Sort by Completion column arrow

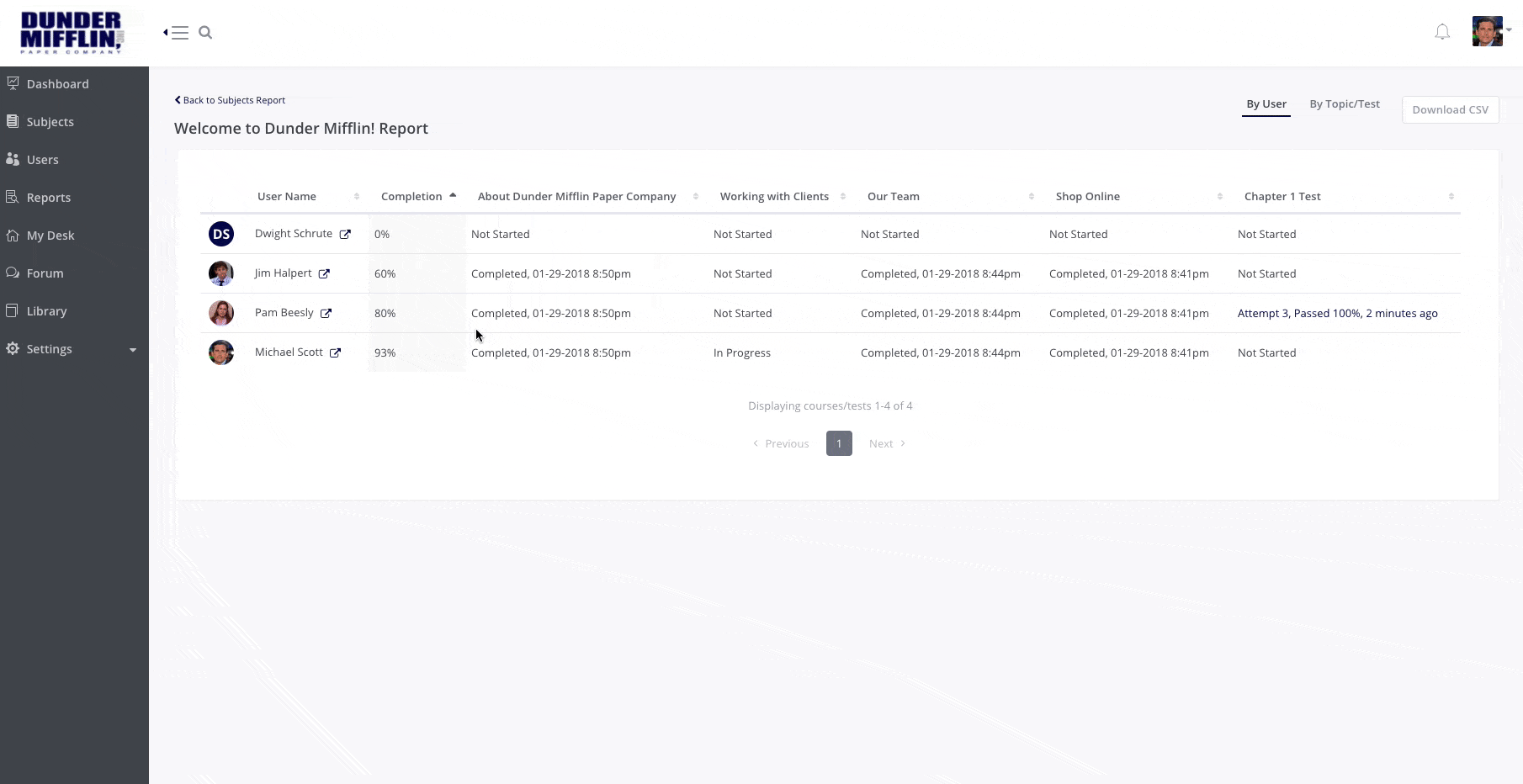(x=453, y=196)
